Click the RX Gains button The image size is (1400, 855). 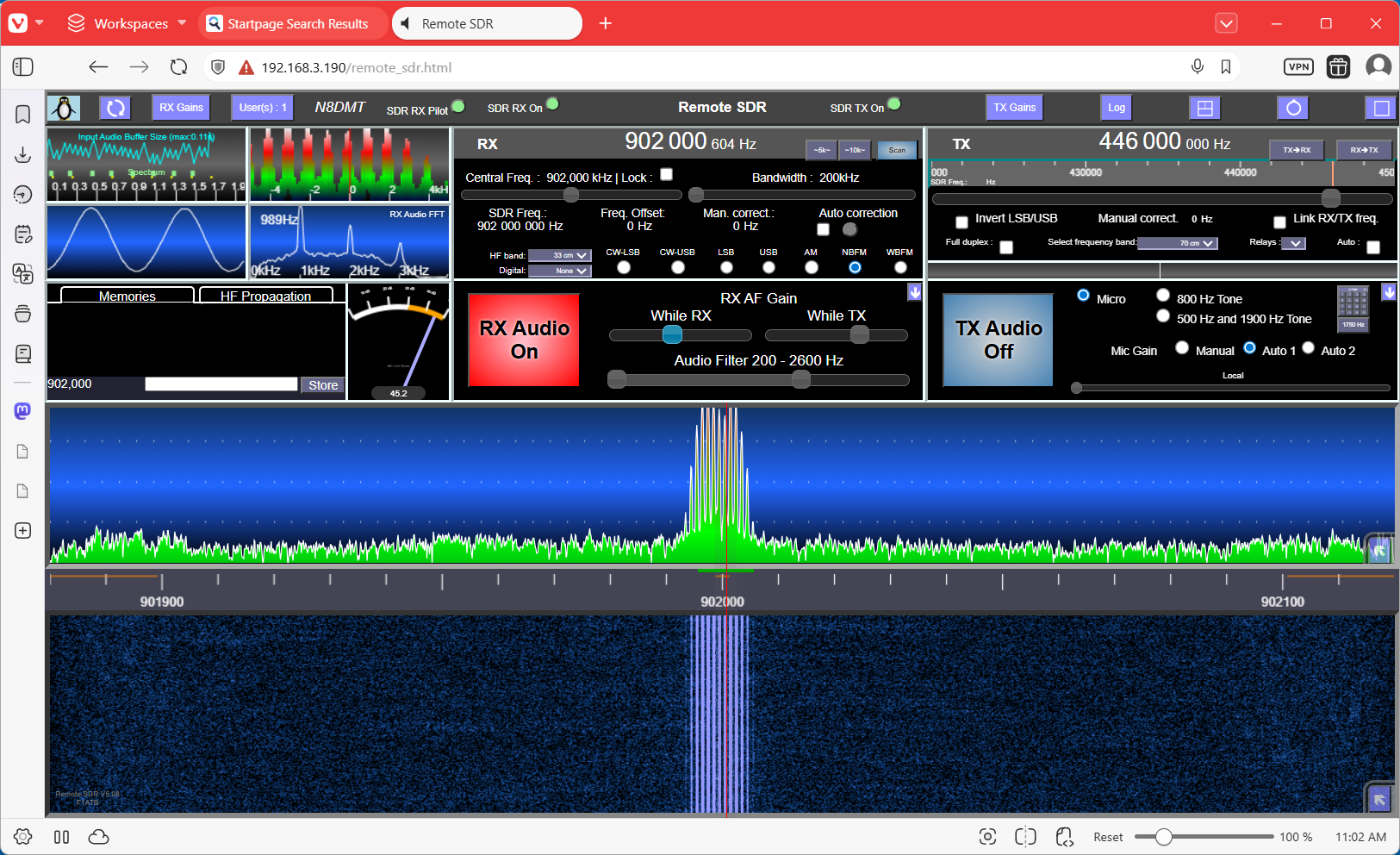click(181, 108)
